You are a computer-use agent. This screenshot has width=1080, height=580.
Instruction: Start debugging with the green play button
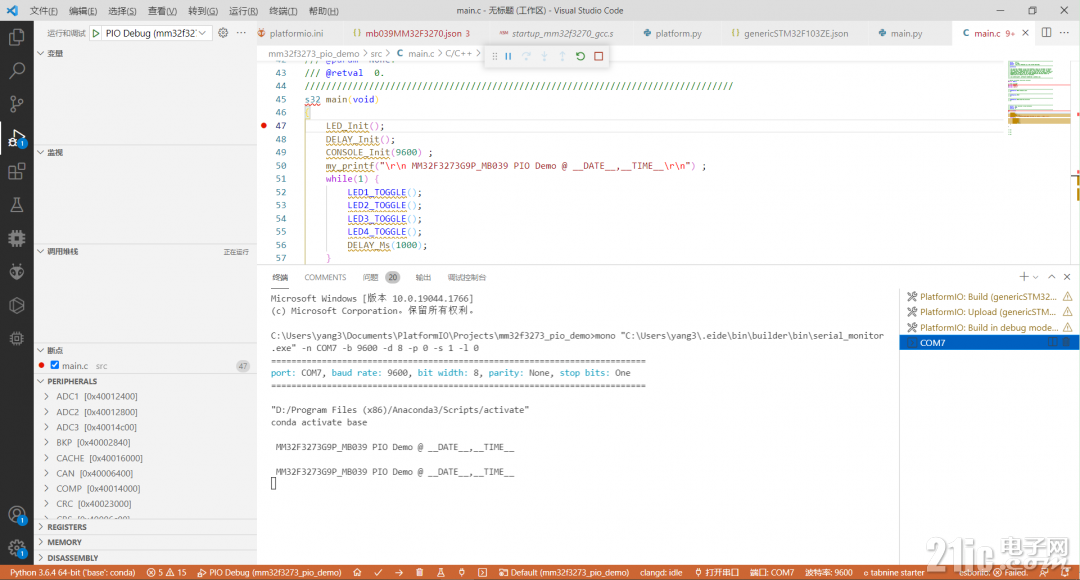point(96,33)
